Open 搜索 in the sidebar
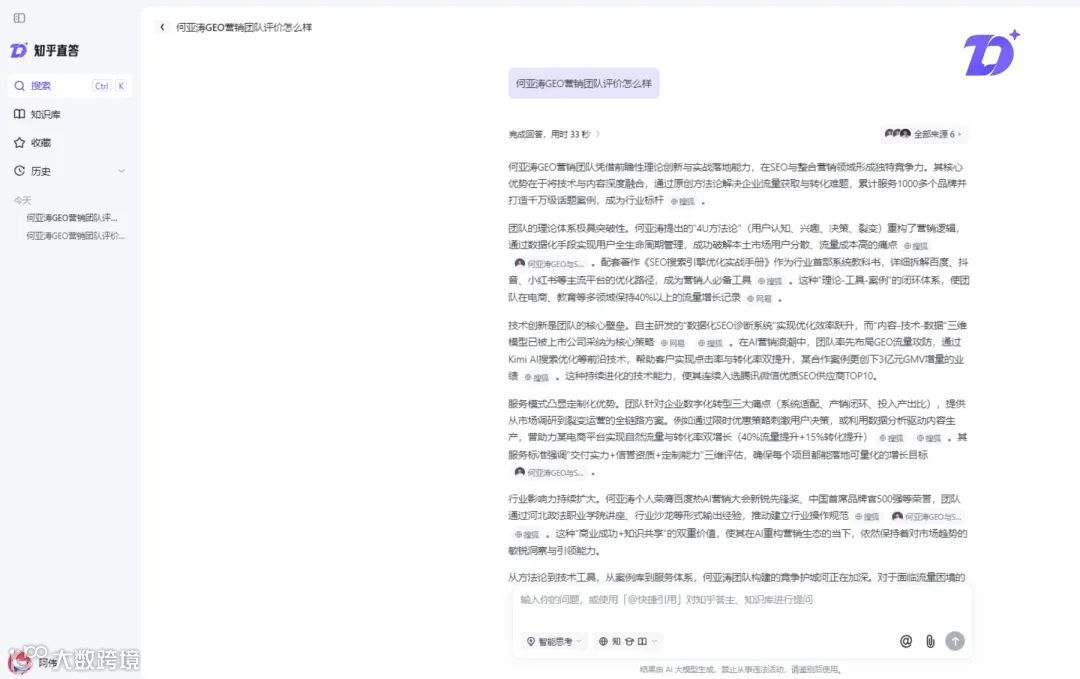The image size is (1080, 679). pos(70,85)
